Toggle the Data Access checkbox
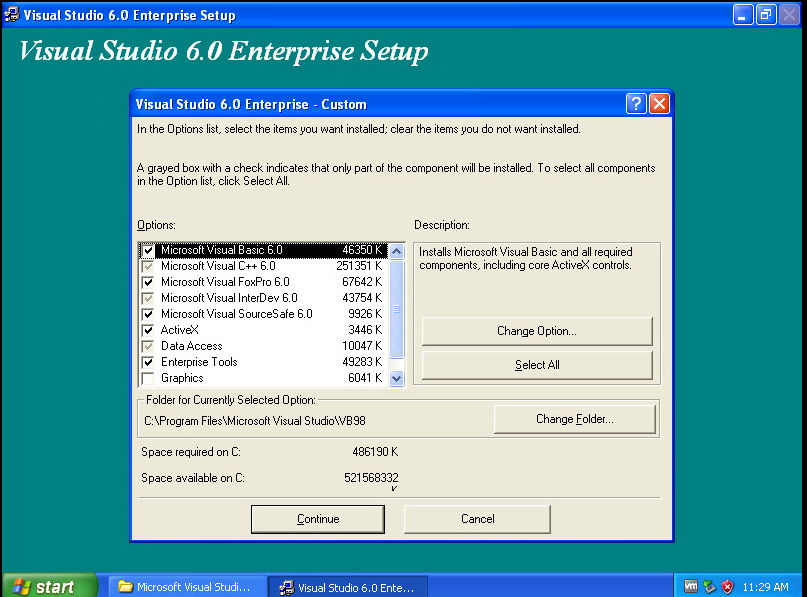 point(148,346)
